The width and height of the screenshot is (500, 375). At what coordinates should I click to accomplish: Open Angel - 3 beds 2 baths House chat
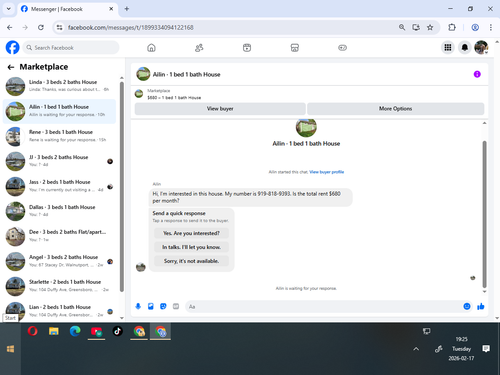click(x=59, y=261)
